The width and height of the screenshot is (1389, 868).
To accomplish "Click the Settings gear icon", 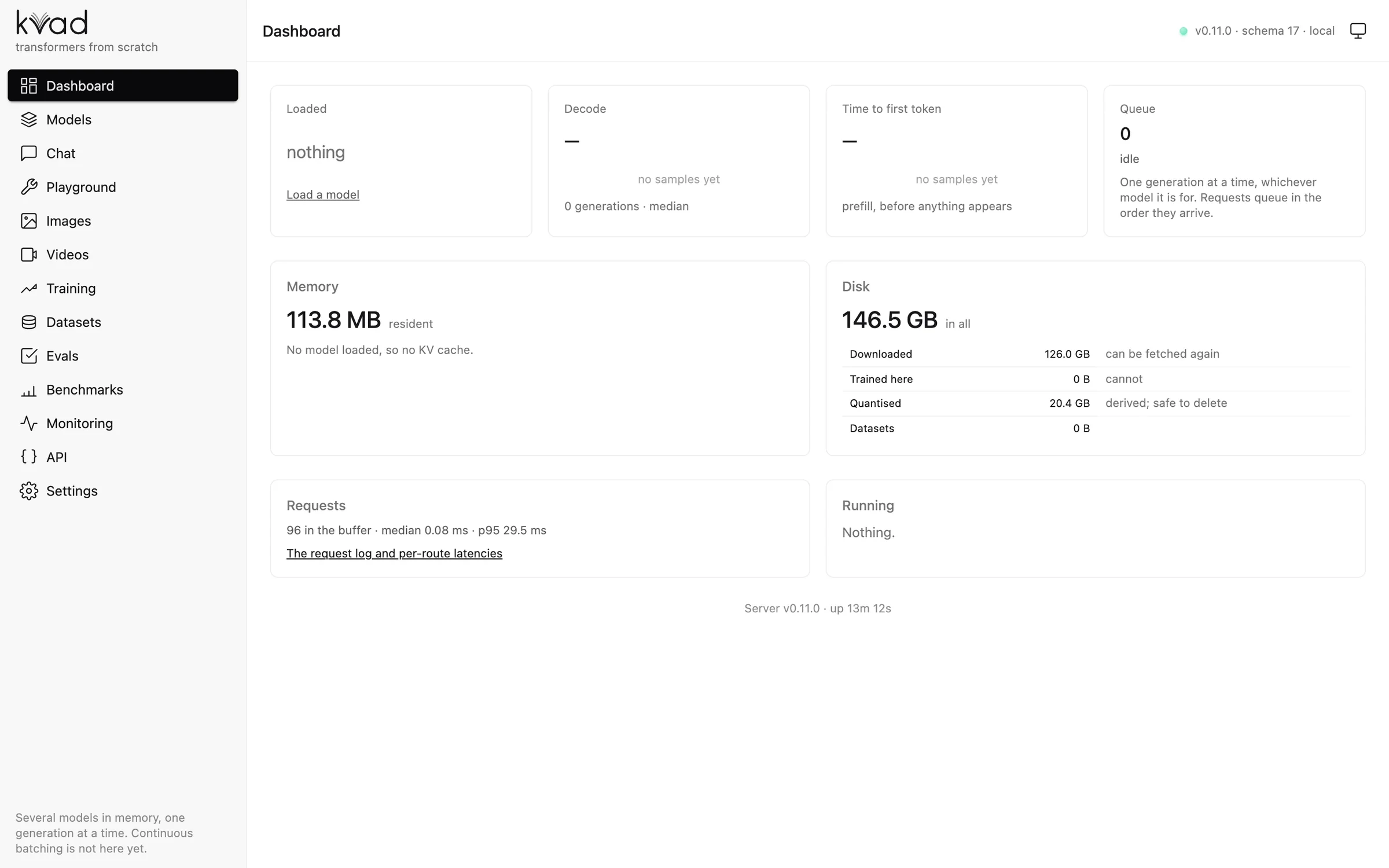I will tap(28, 491).
